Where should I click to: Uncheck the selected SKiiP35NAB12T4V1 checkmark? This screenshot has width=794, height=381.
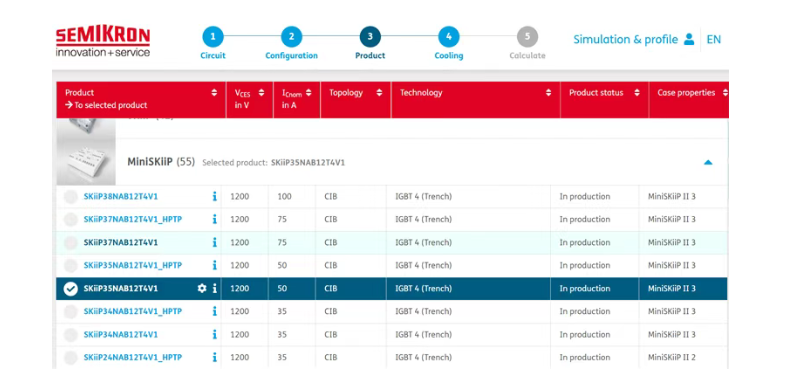pos(71,289)
